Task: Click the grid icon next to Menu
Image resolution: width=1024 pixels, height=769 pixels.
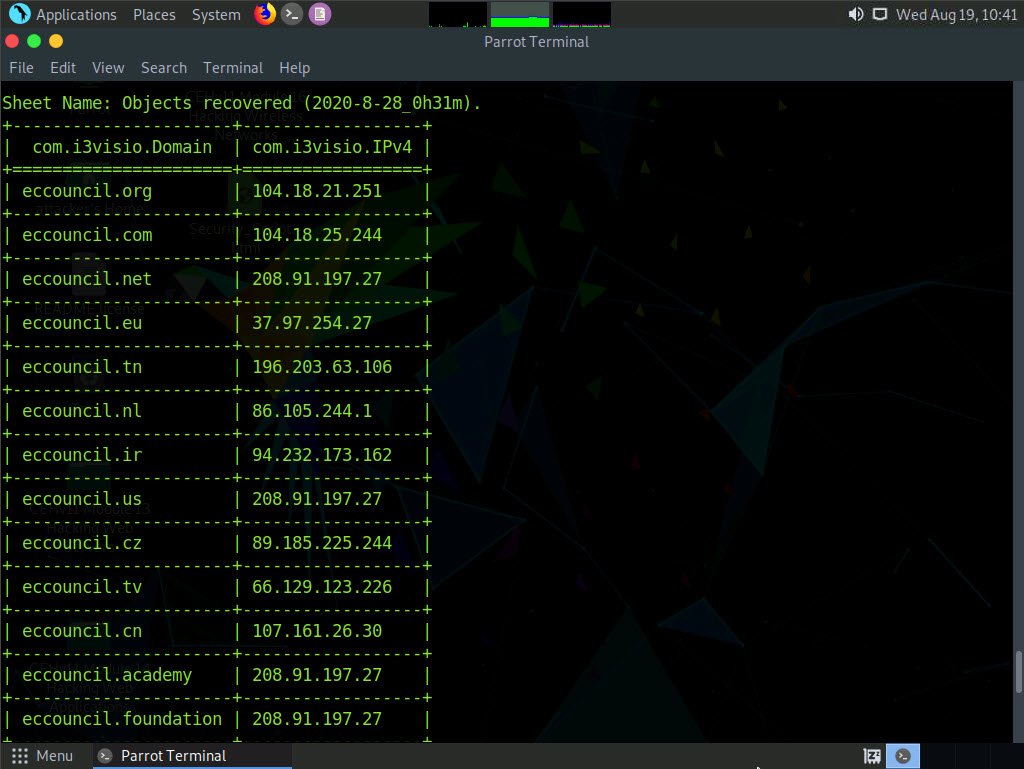Action: pos(20,756)
